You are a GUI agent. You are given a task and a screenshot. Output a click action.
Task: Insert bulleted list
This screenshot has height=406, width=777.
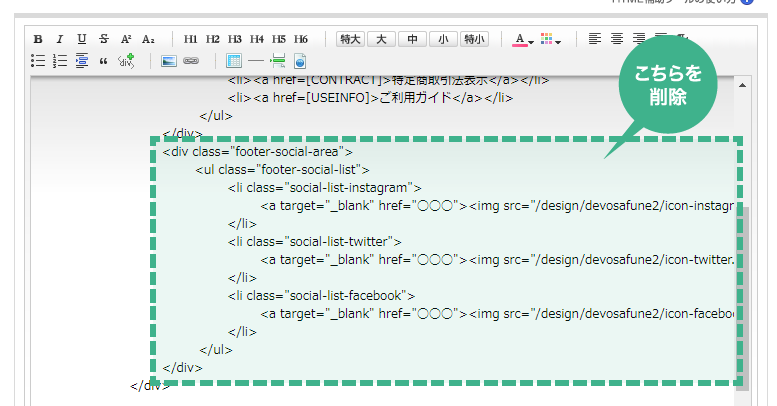(x=38, y=61)
